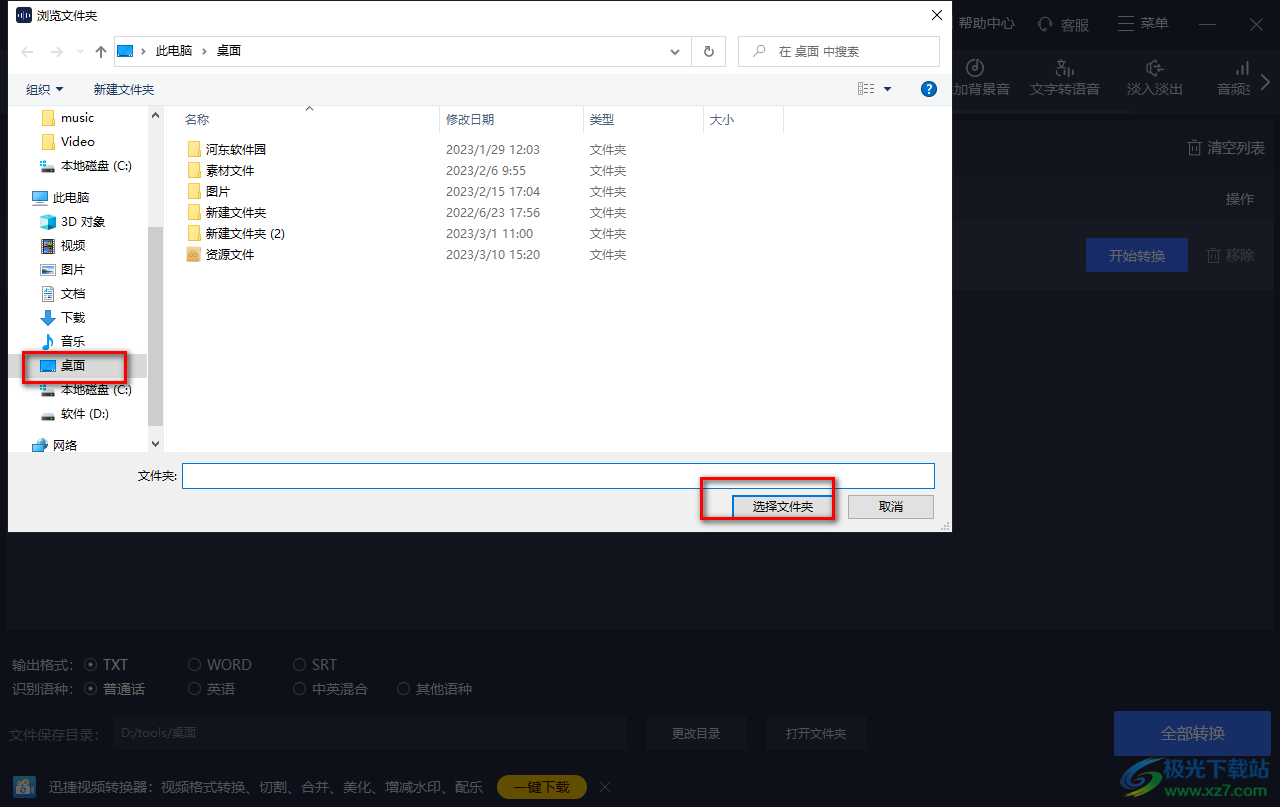Select music folder in sidebar
The width and height of the screenshot is (1280, 807).
(78, 117)
